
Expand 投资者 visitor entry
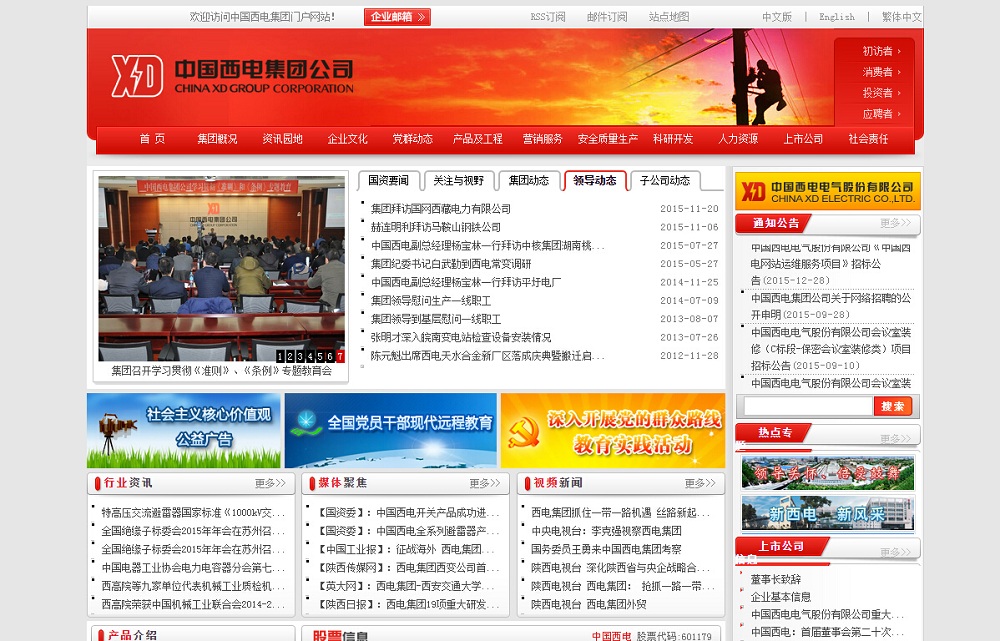click(x=881, y=93)
